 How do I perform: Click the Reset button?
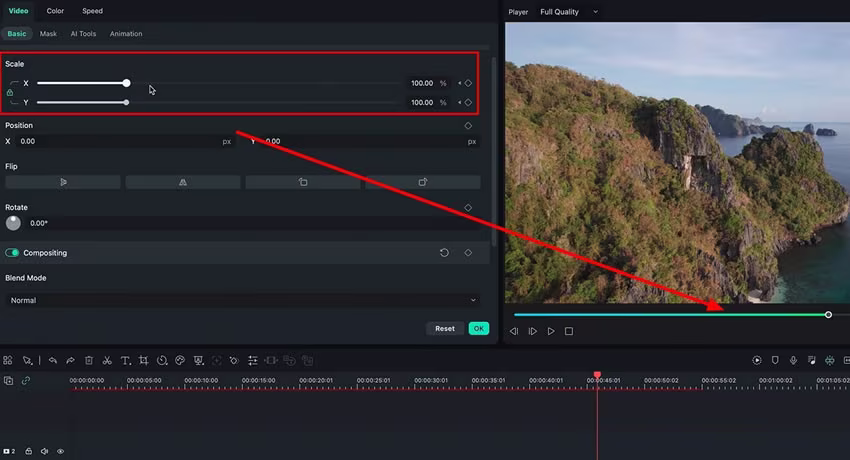pos(445,328)
